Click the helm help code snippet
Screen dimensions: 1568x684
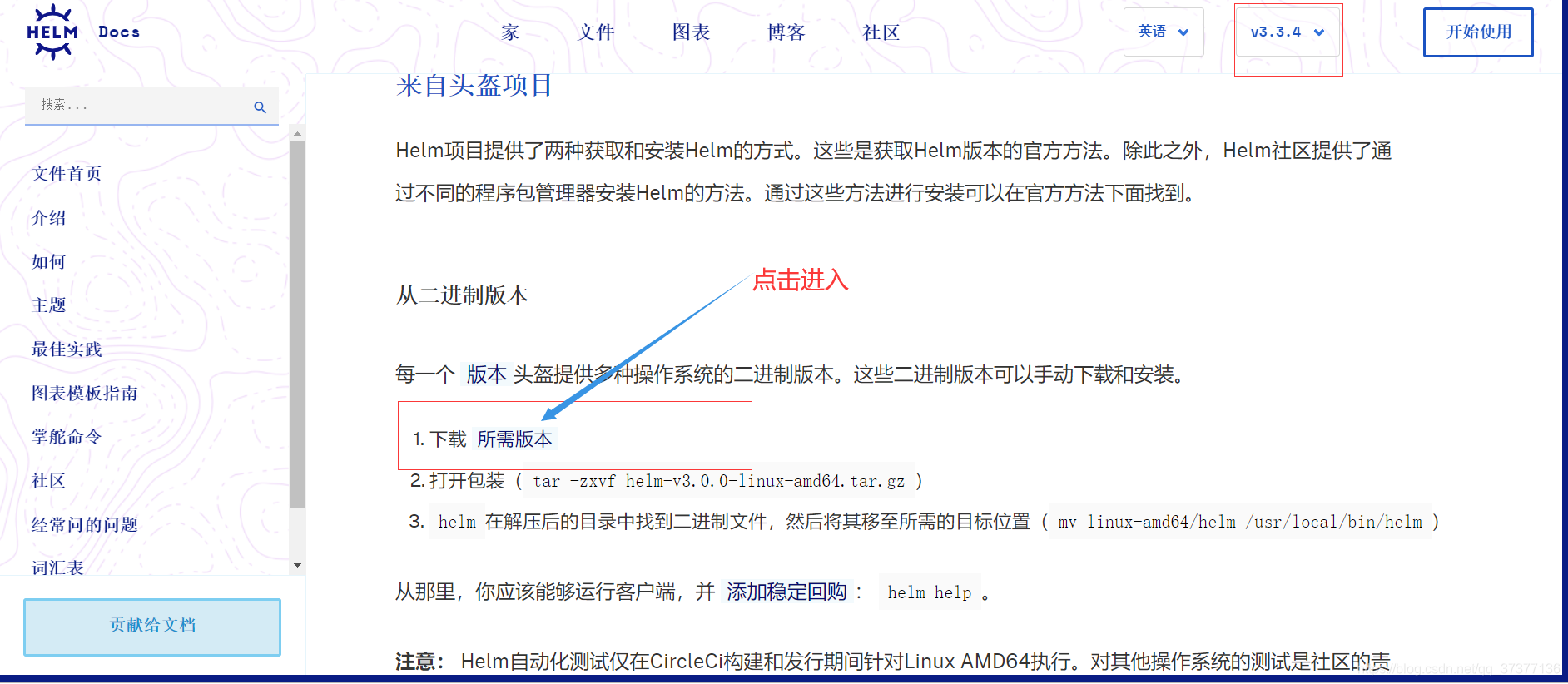click(930, 592)
